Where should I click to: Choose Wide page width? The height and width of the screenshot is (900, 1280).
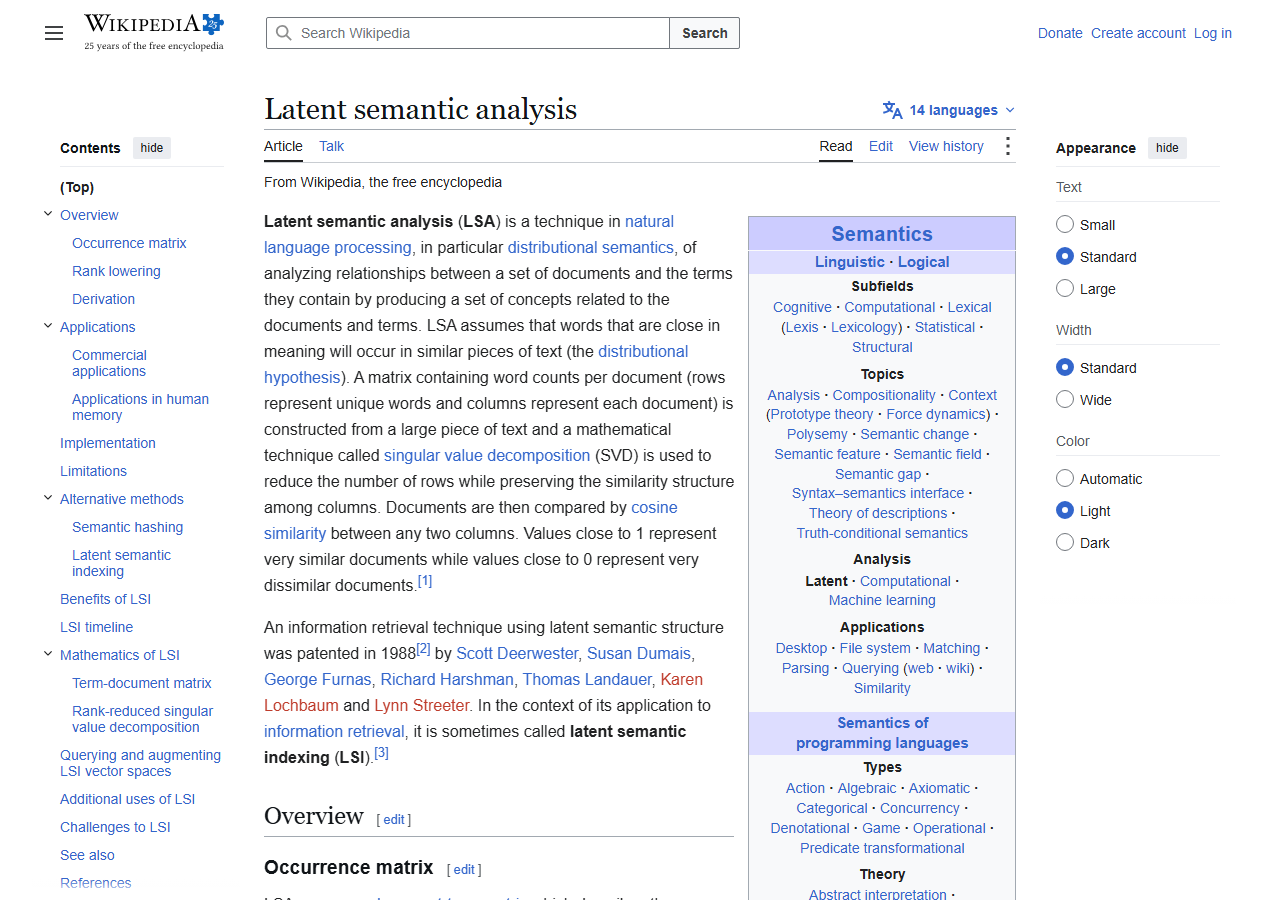pyautogui.click(x=1065, y=400)
